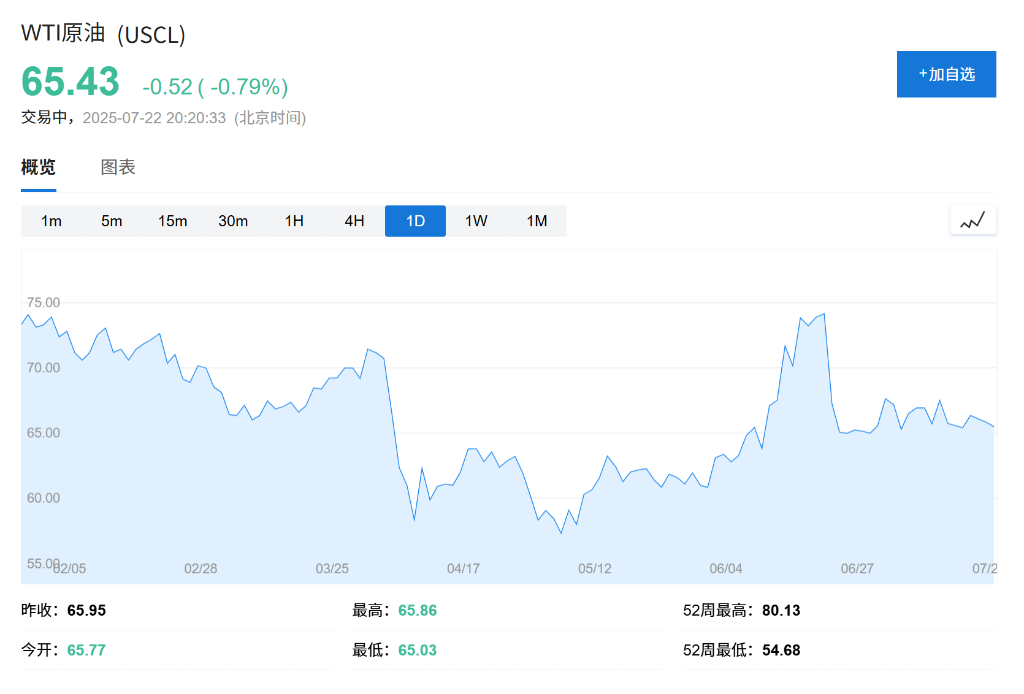Select the 概览 tab
Screen dimensions: 1024x694
click(x=39, y=167)
